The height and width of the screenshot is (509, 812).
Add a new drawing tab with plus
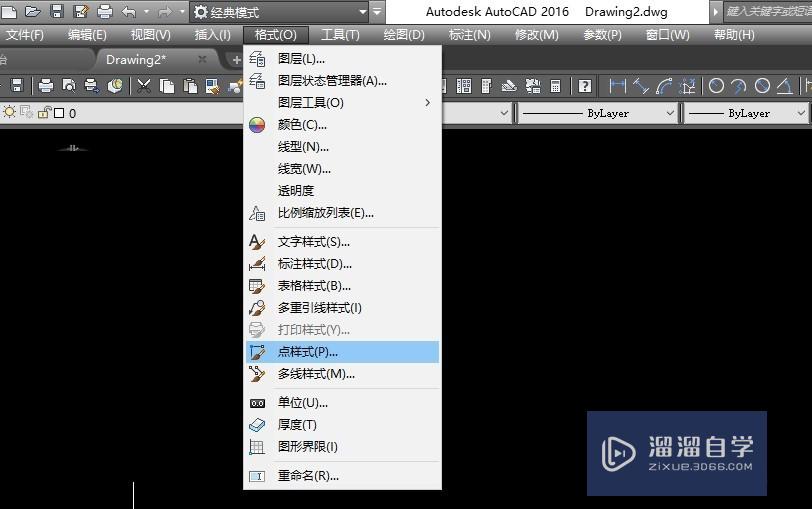coord(236,60)
